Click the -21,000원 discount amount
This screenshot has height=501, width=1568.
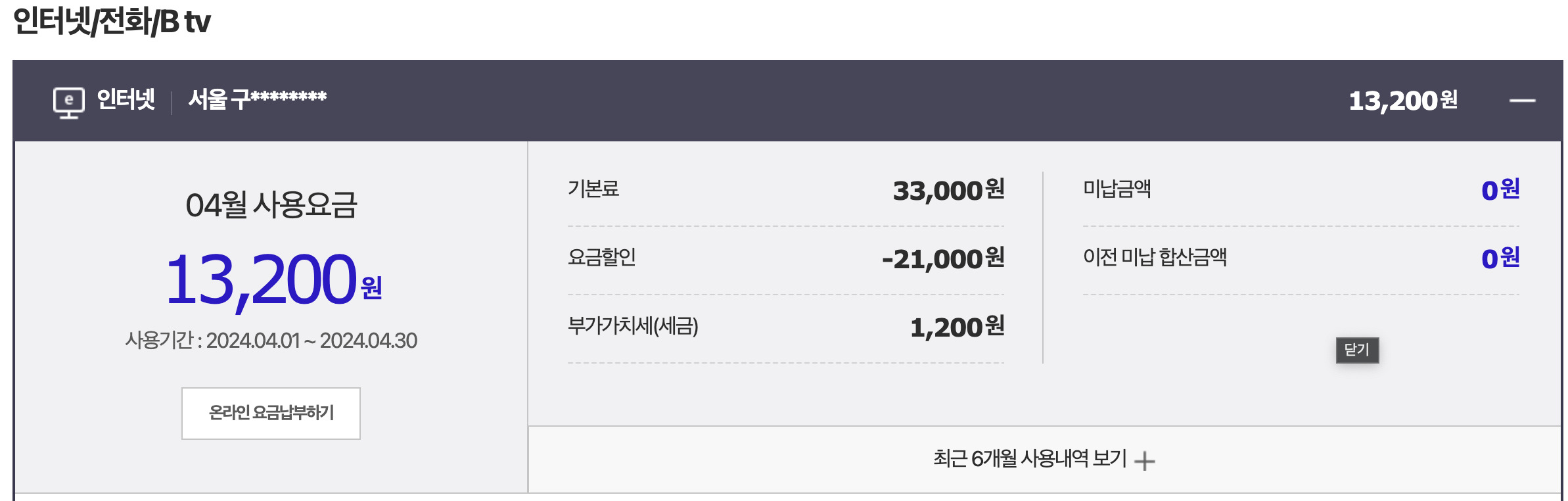[943, 258]
